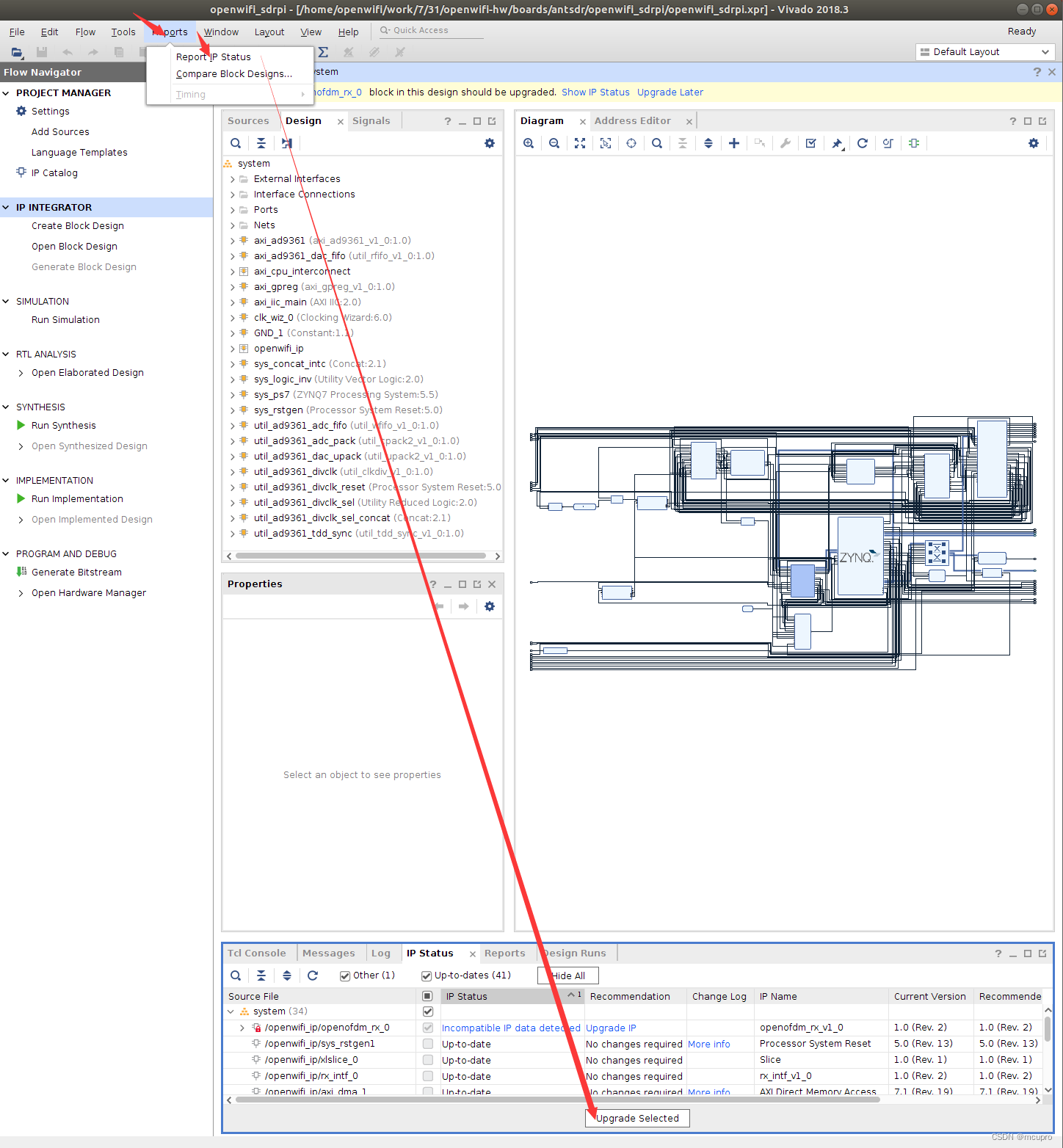Regenerate layout using the refresh arrow

coord(863,143)
